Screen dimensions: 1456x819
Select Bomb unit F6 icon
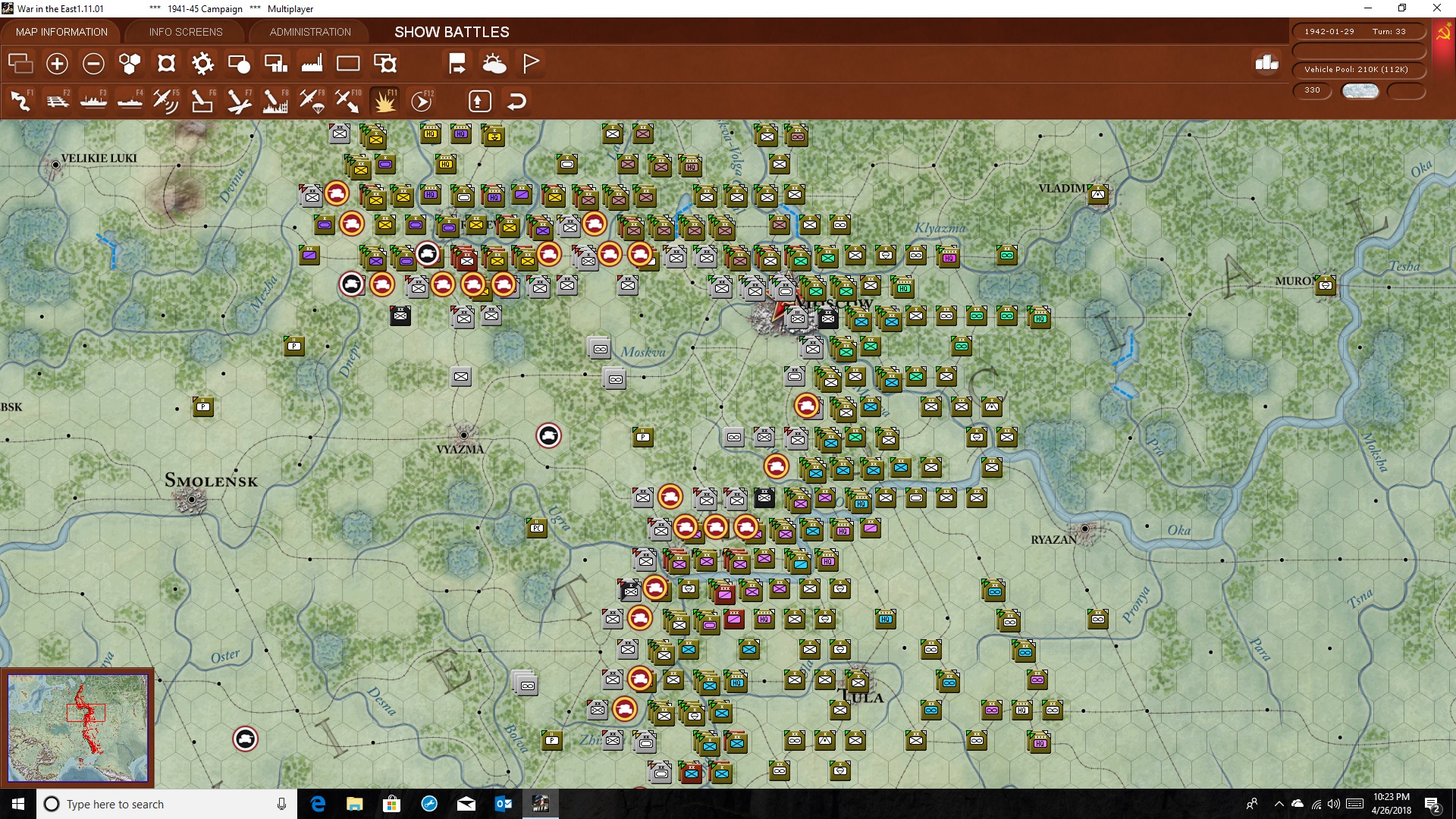pos(202,101)
